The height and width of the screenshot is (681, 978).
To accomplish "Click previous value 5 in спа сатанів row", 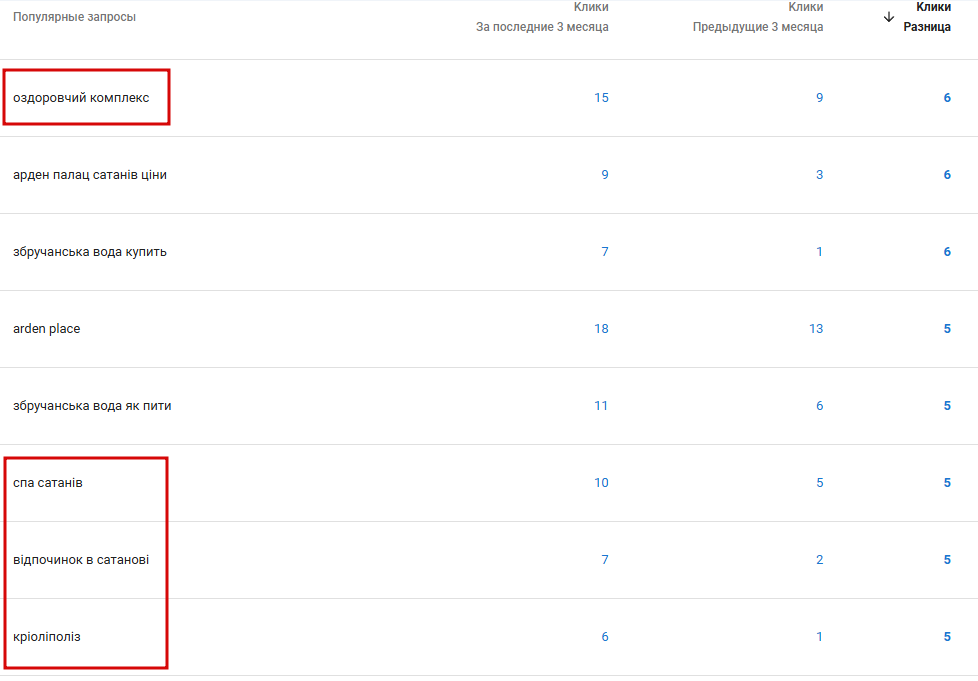I will point(820,483).
